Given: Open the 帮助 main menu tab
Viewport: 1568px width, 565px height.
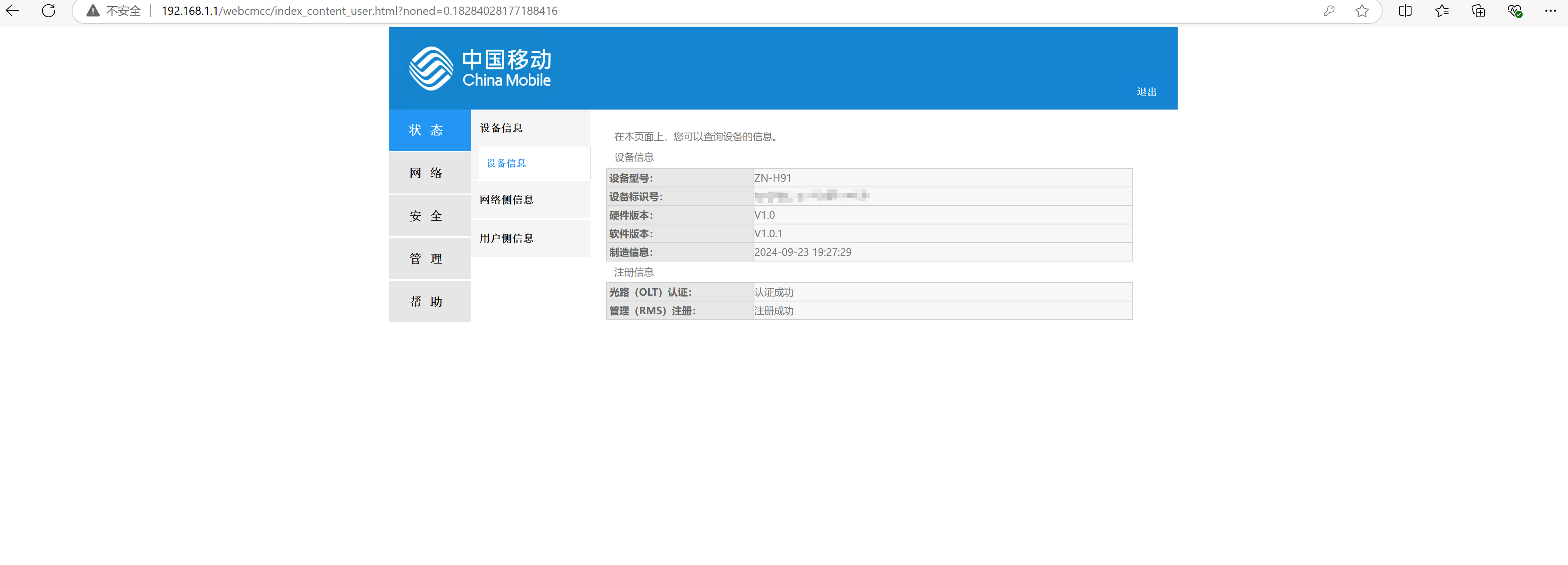Looking at the screenshot, I should pyautogui.click(x=430, y=301).
